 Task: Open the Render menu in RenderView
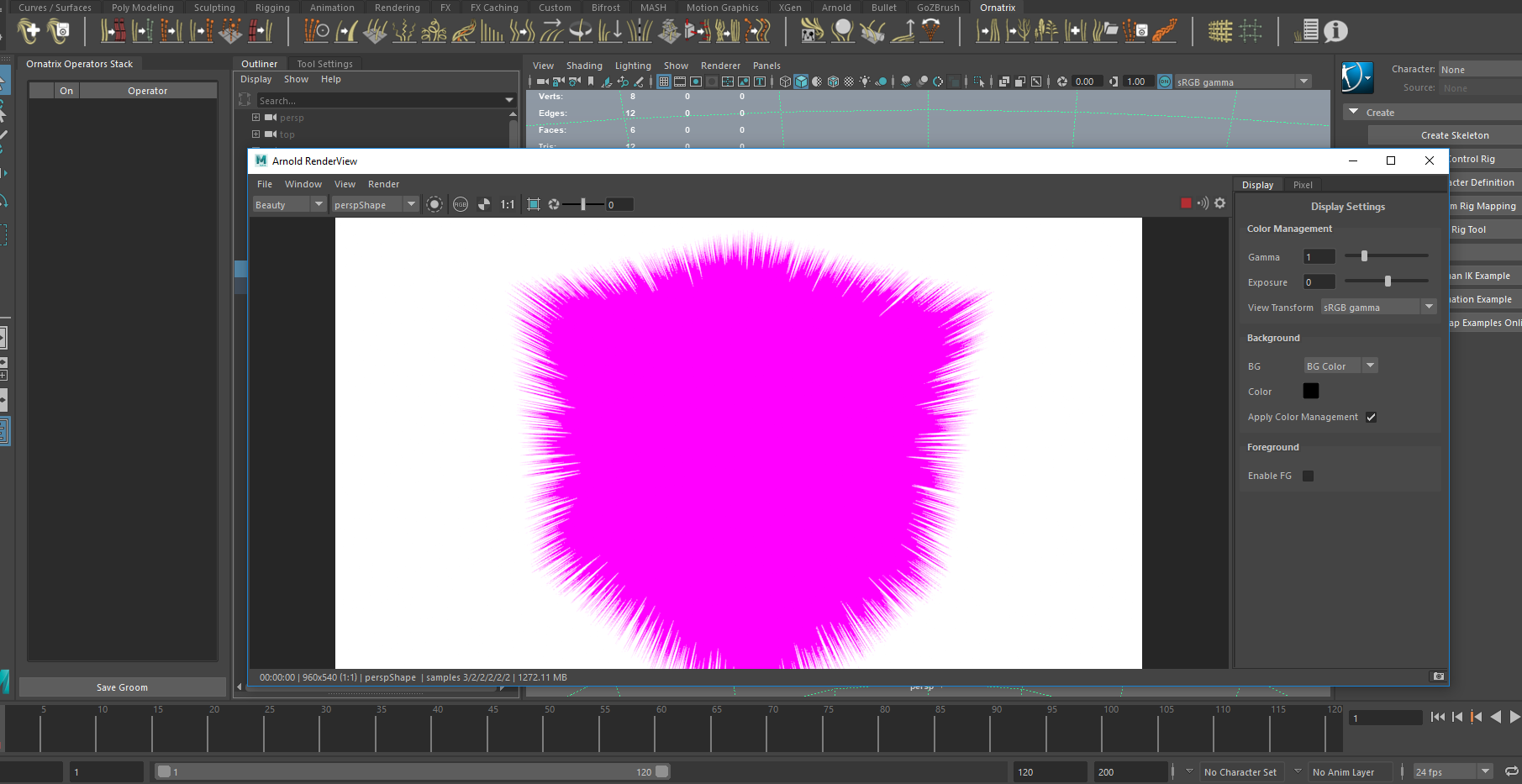pos(383,184)
